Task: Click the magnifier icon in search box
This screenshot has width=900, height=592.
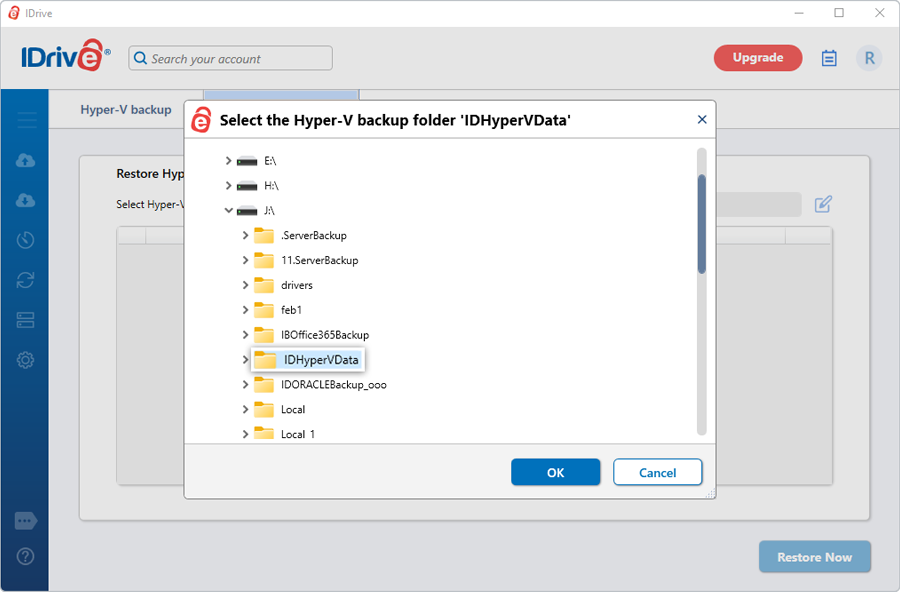Action: 141,58
